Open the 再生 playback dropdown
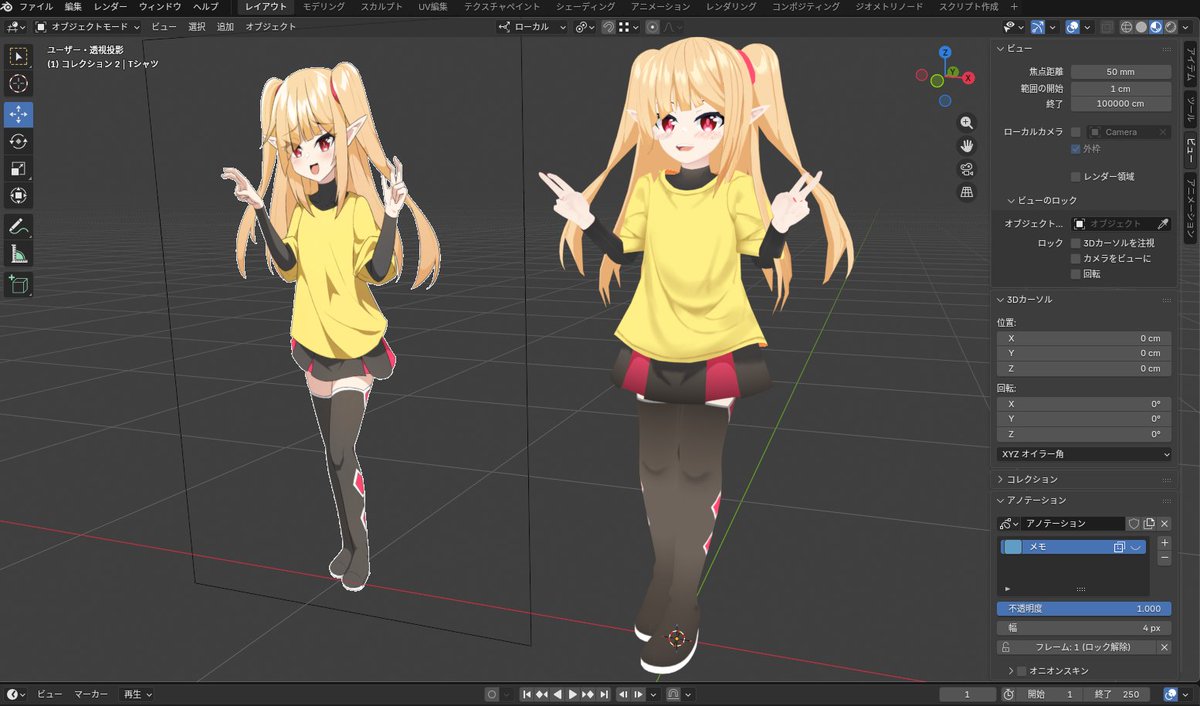 point(136,694)
